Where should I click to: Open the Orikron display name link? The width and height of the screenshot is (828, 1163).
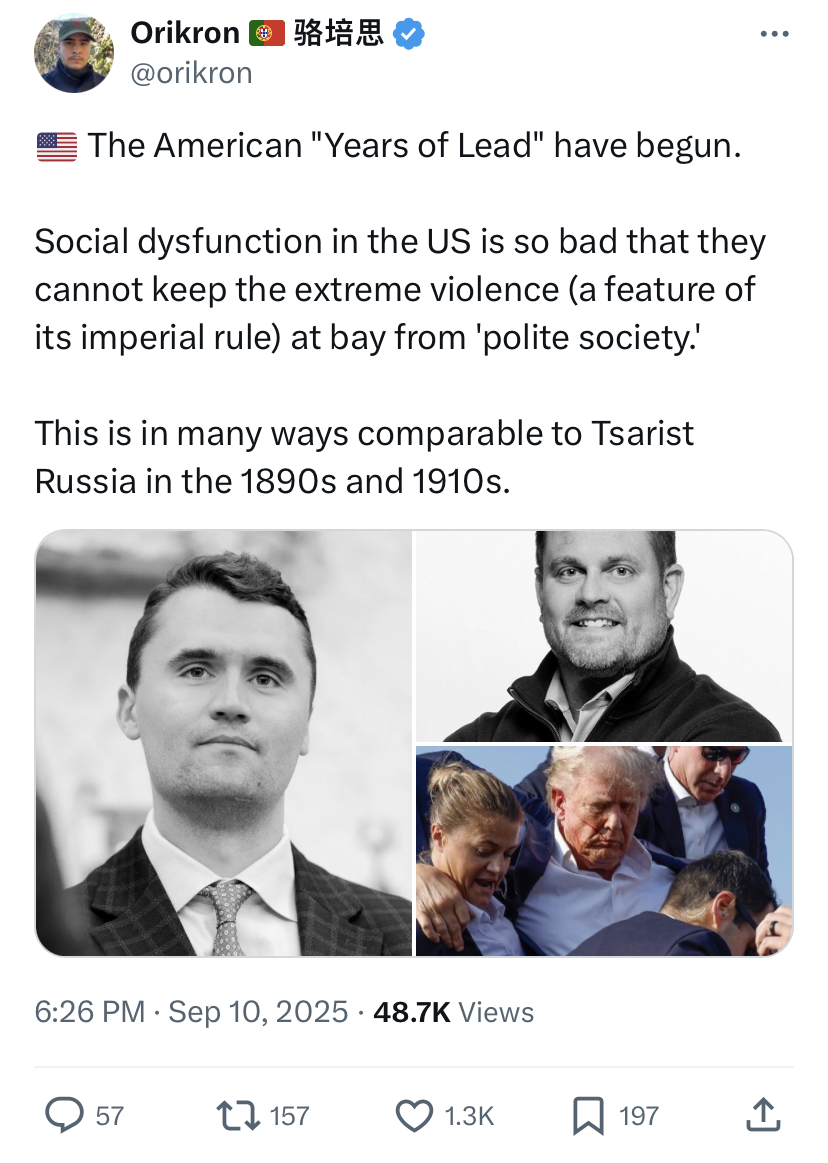(x=185, y=33)
